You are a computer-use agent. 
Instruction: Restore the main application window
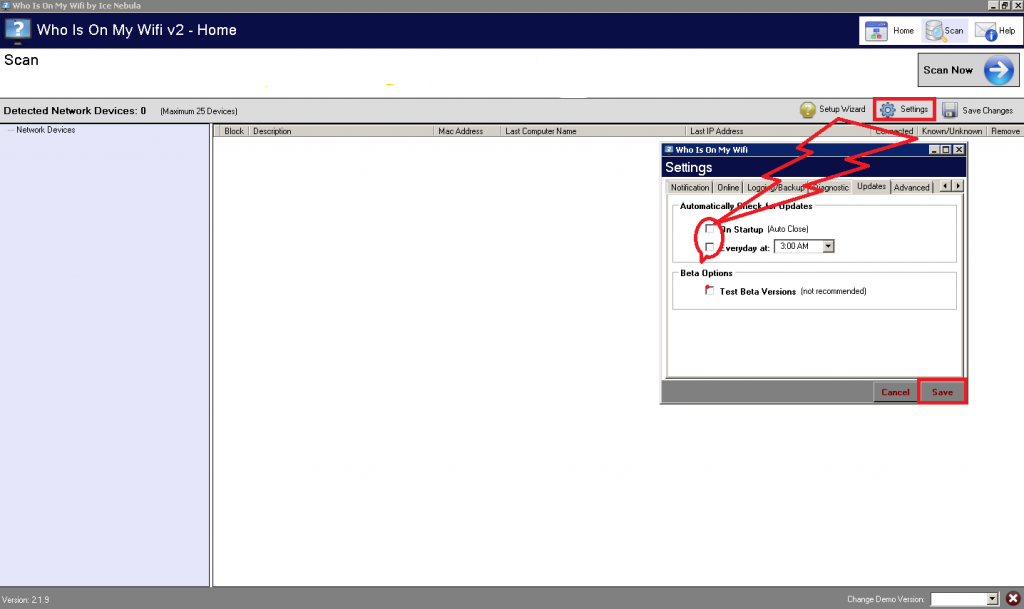pos(1005,5)
